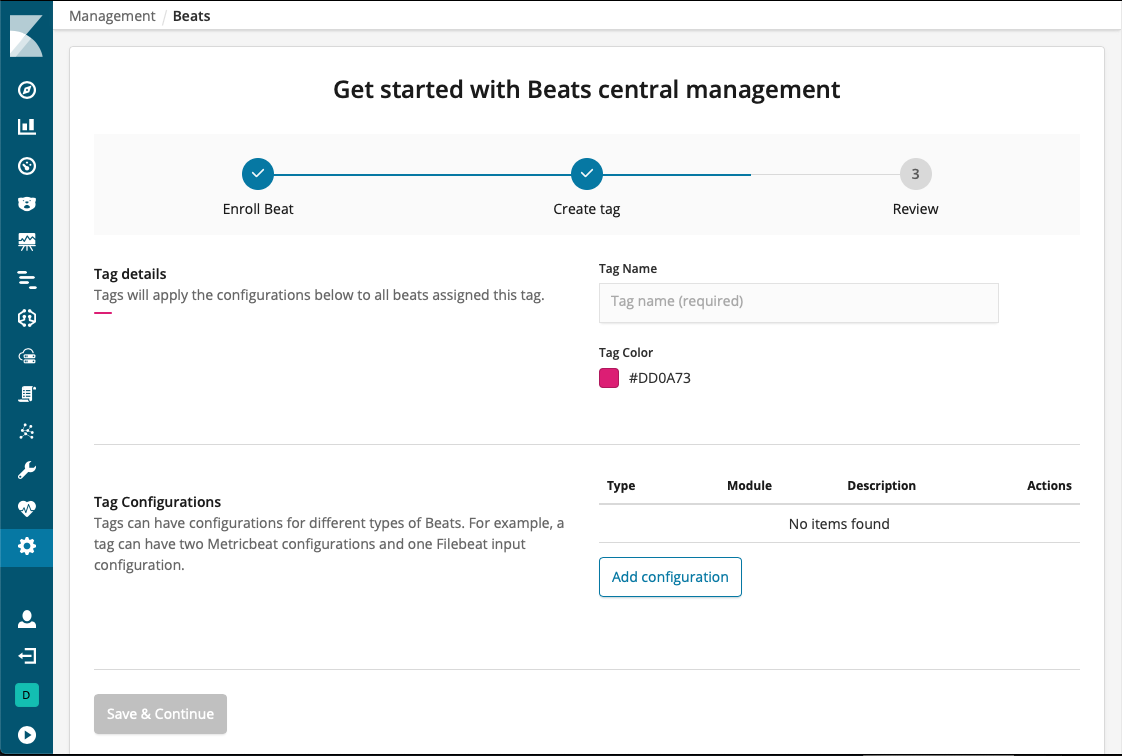Click the Beats breadcrumb
The image size is (1122, 756).
point(191,16)
